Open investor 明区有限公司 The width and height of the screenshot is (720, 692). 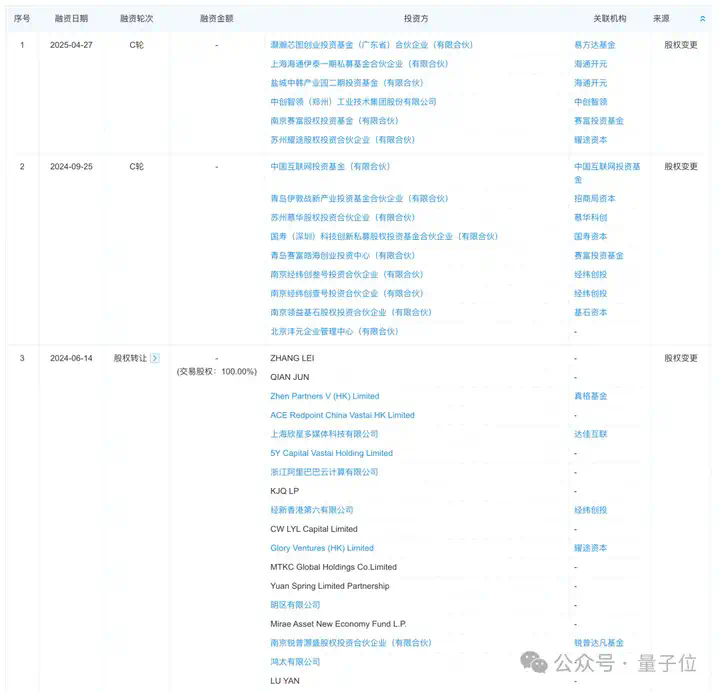coord(295,605)
